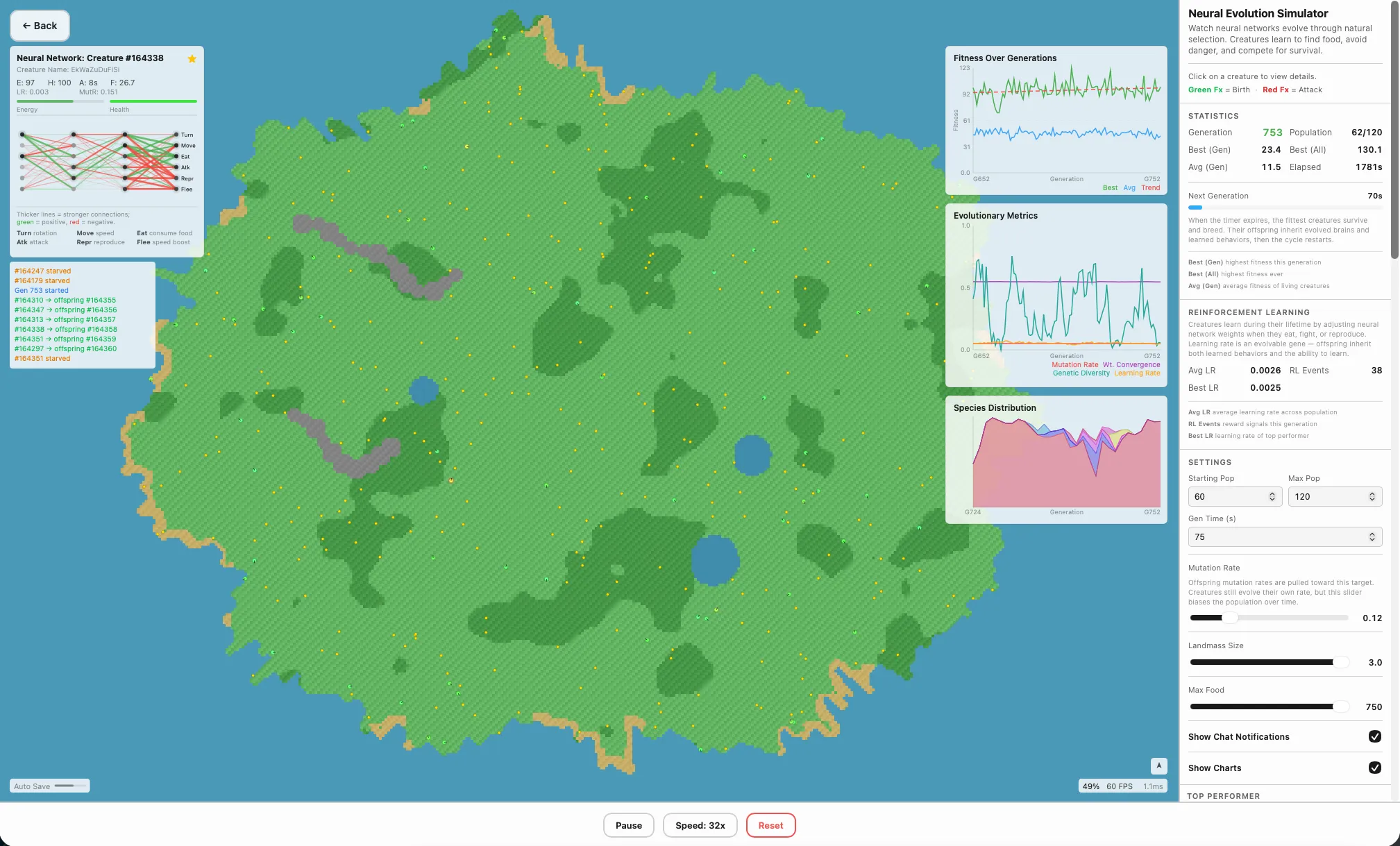Increase Starting Pop using its stepper arrows
1400x846 pixels.
[x=1272, y=493]
